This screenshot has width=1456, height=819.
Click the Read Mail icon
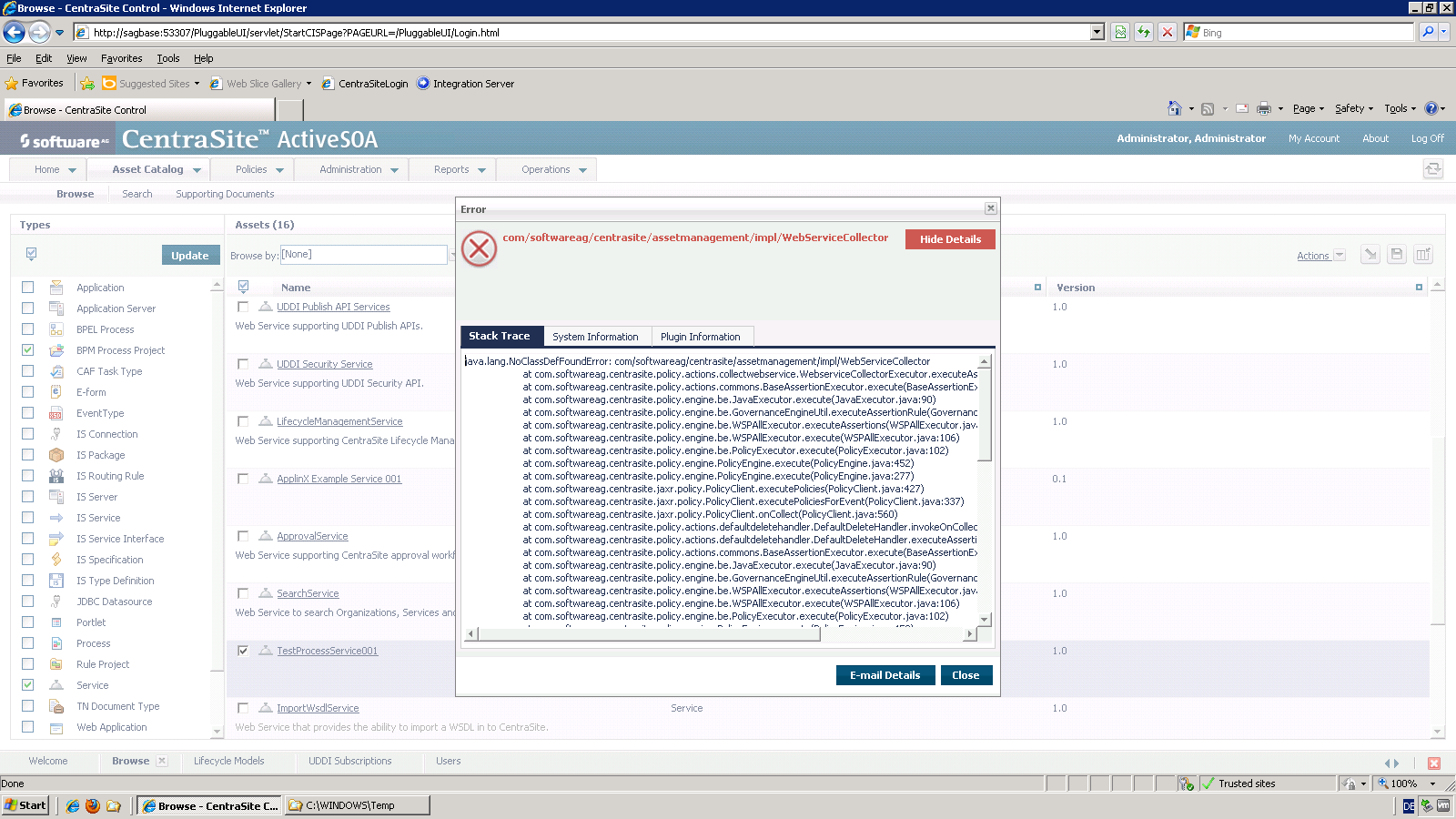coord(1242,108)
